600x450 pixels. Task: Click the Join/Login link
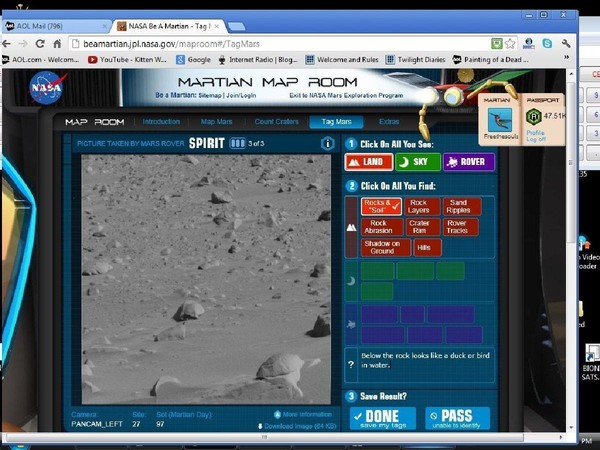(x=241, y=95)
